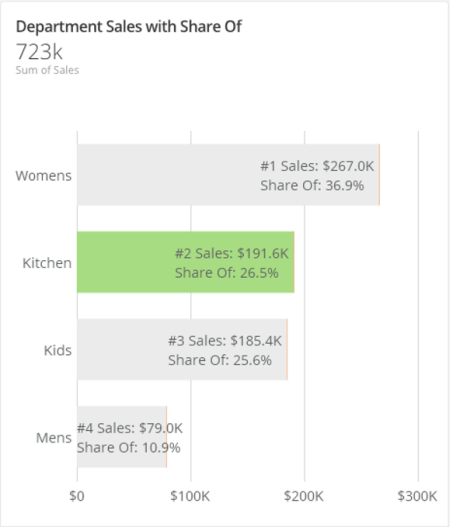Click the #4 Sales: $79.0K data label

[130, 428]
